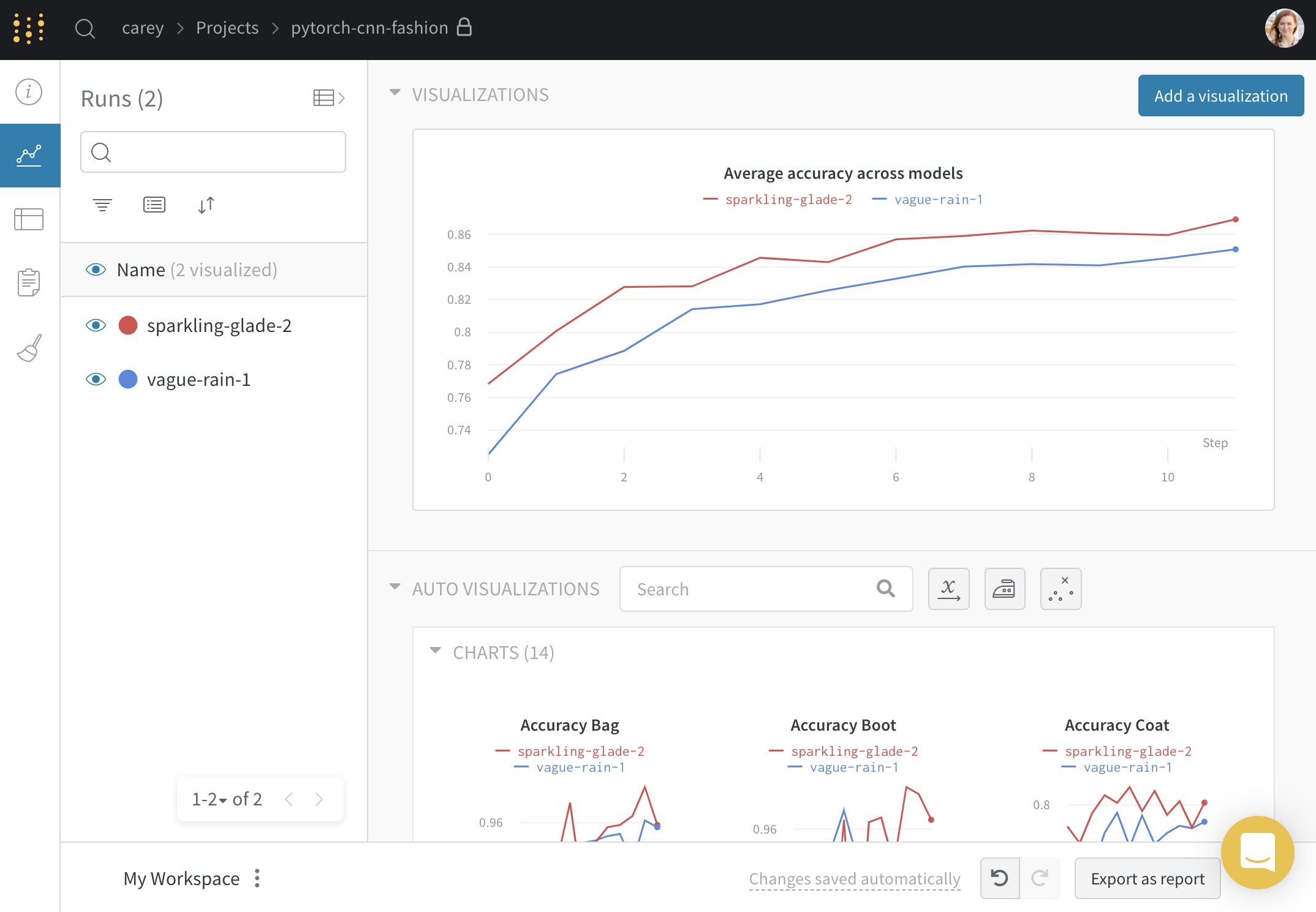Collapse the VISUALIZATIONS section
Viewport: 1316px width, 912px height.
click(x=395, y=93)
